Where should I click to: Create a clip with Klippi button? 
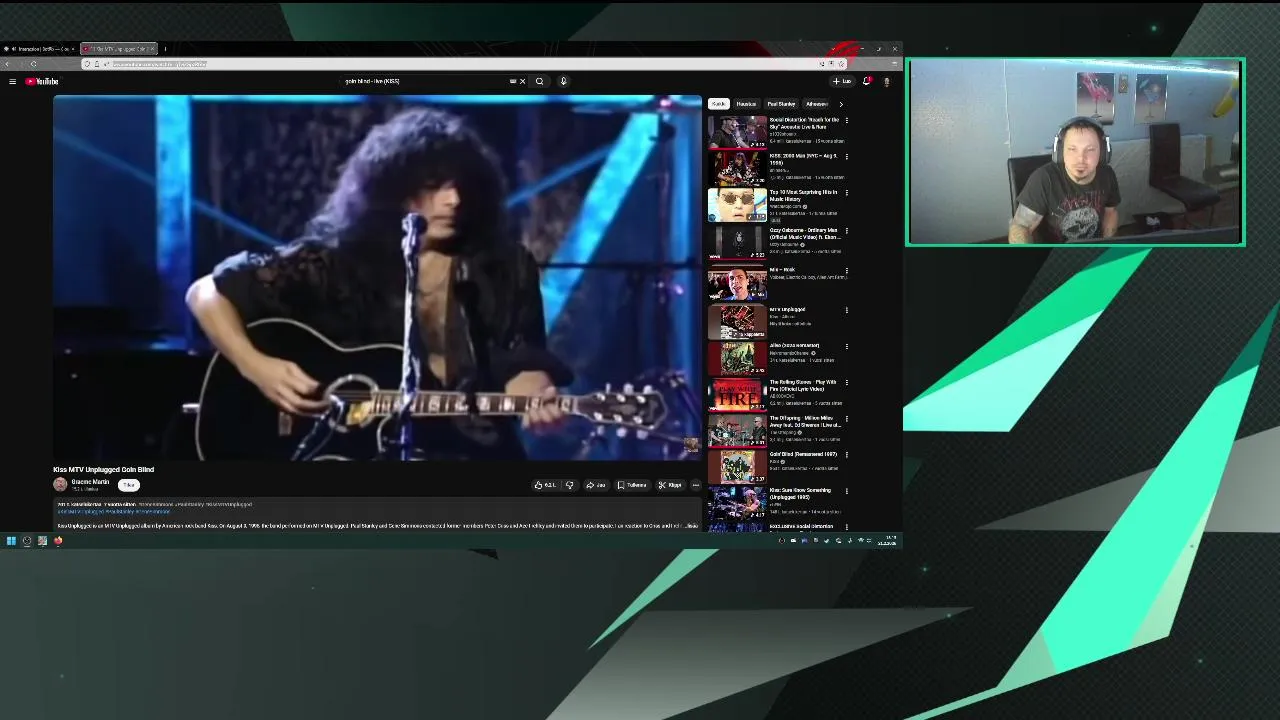(670, 485)
